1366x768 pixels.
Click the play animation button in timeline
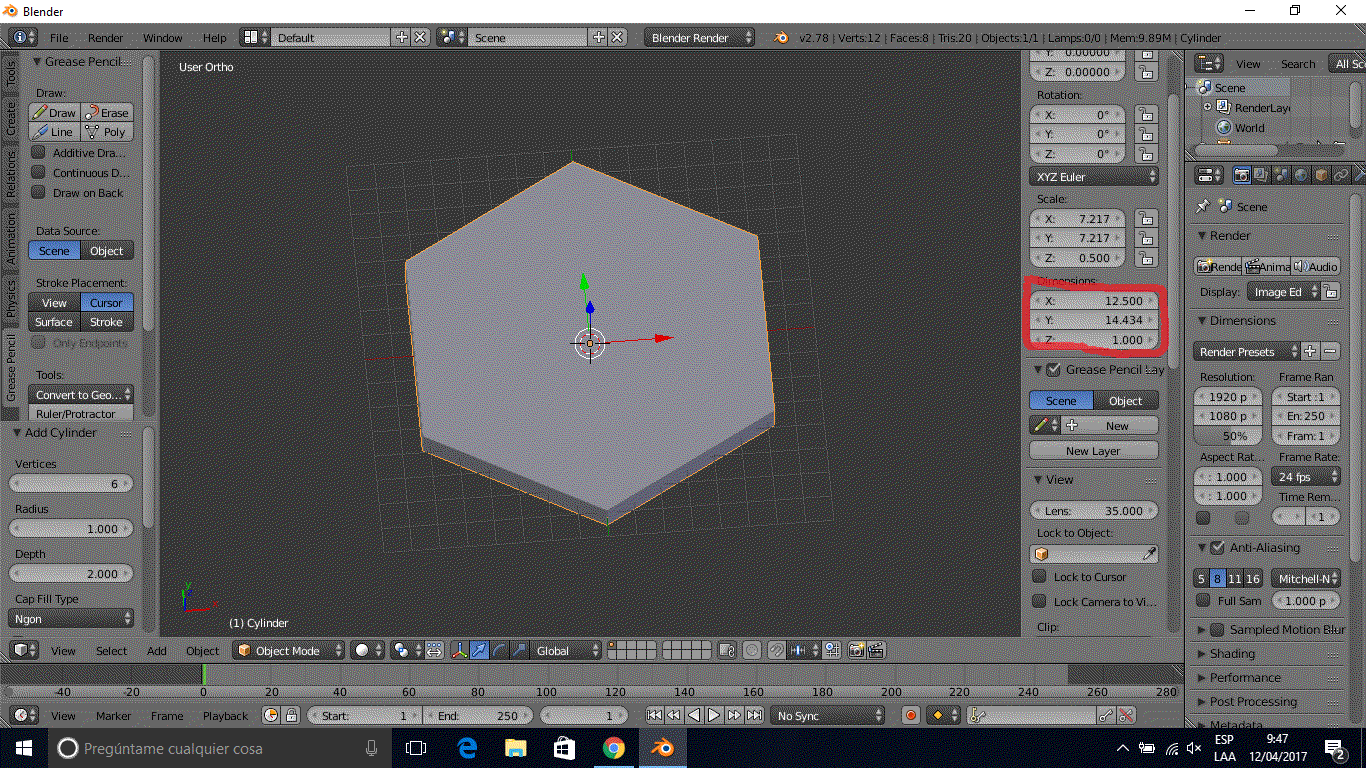(x=714, y=715)
